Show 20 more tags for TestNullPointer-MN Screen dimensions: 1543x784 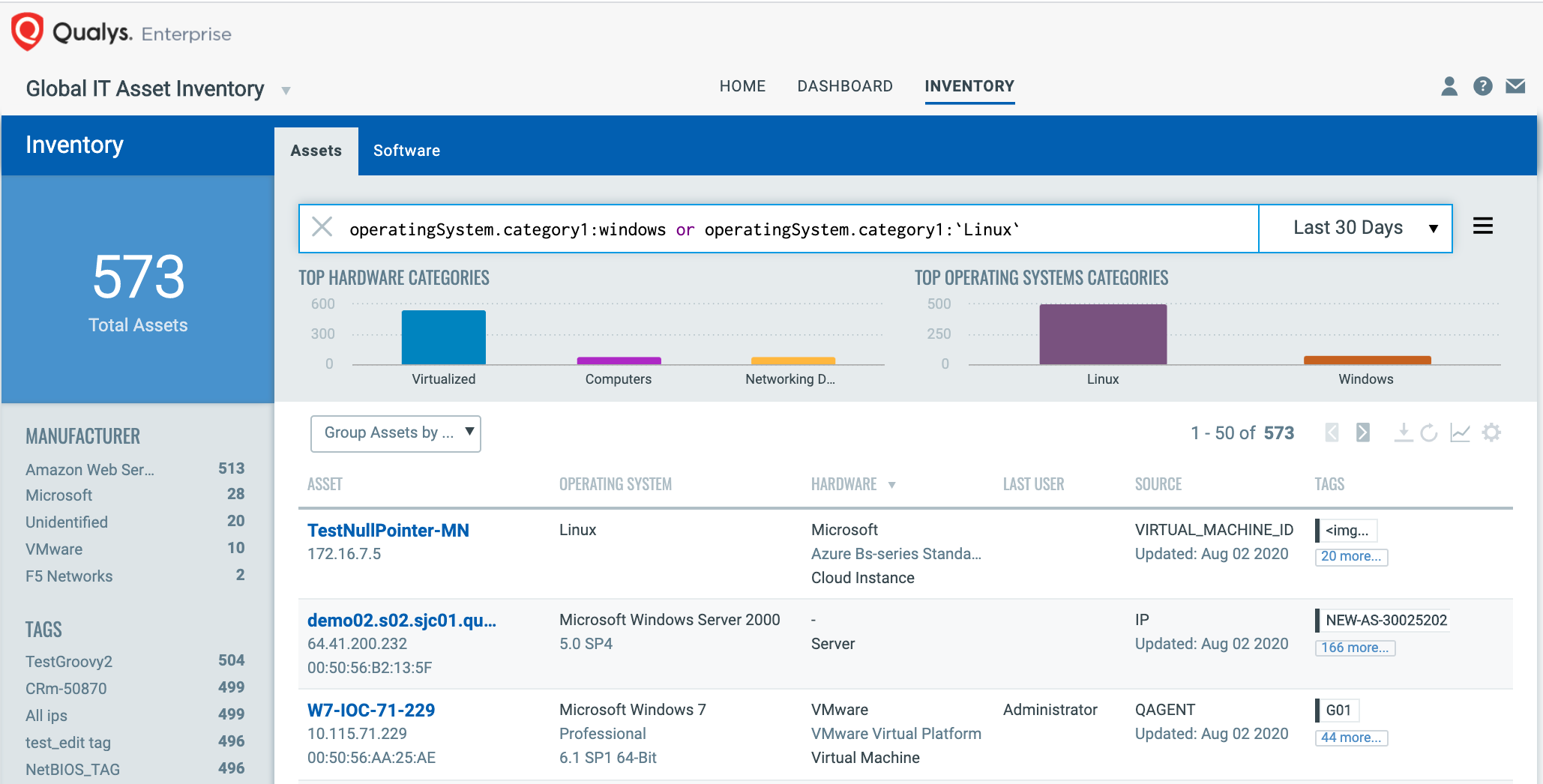click(x=1351, y=556)
